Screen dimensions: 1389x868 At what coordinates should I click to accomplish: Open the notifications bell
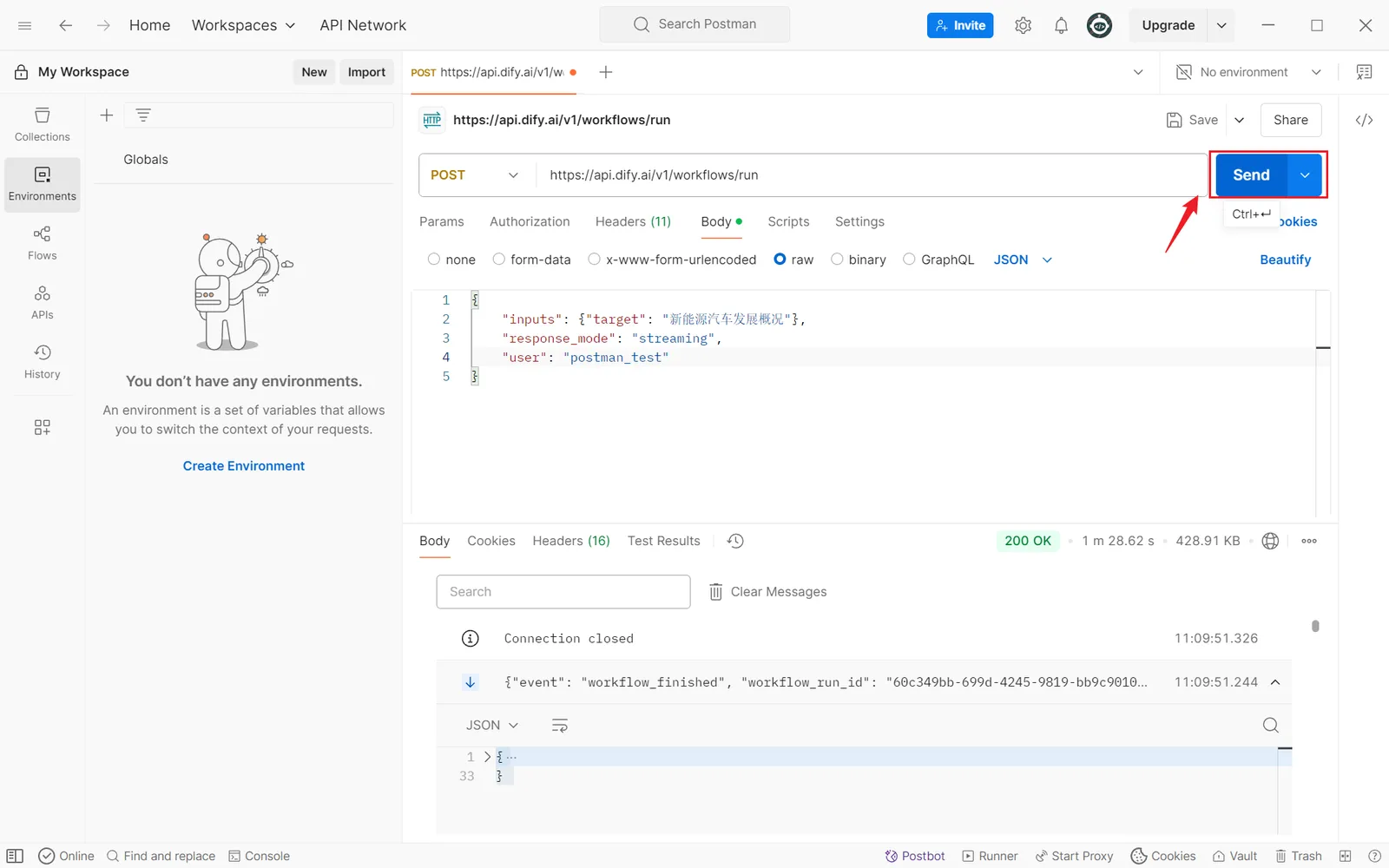coord(1061,25)
